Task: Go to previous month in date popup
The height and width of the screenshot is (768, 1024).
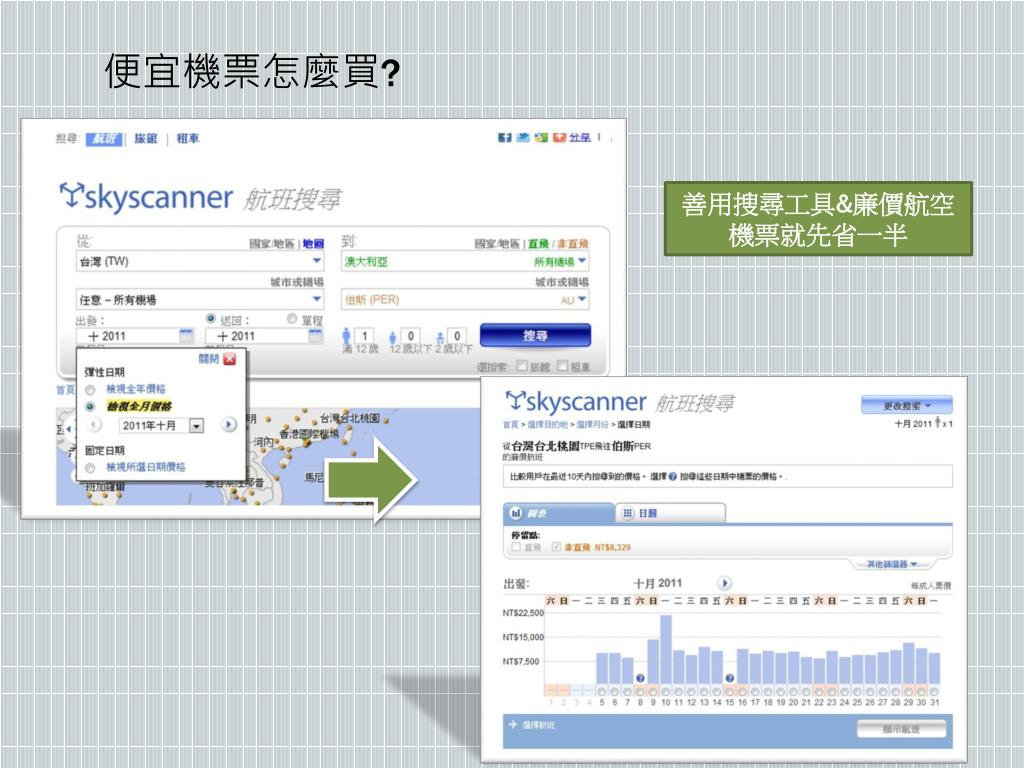Action: 95,425
